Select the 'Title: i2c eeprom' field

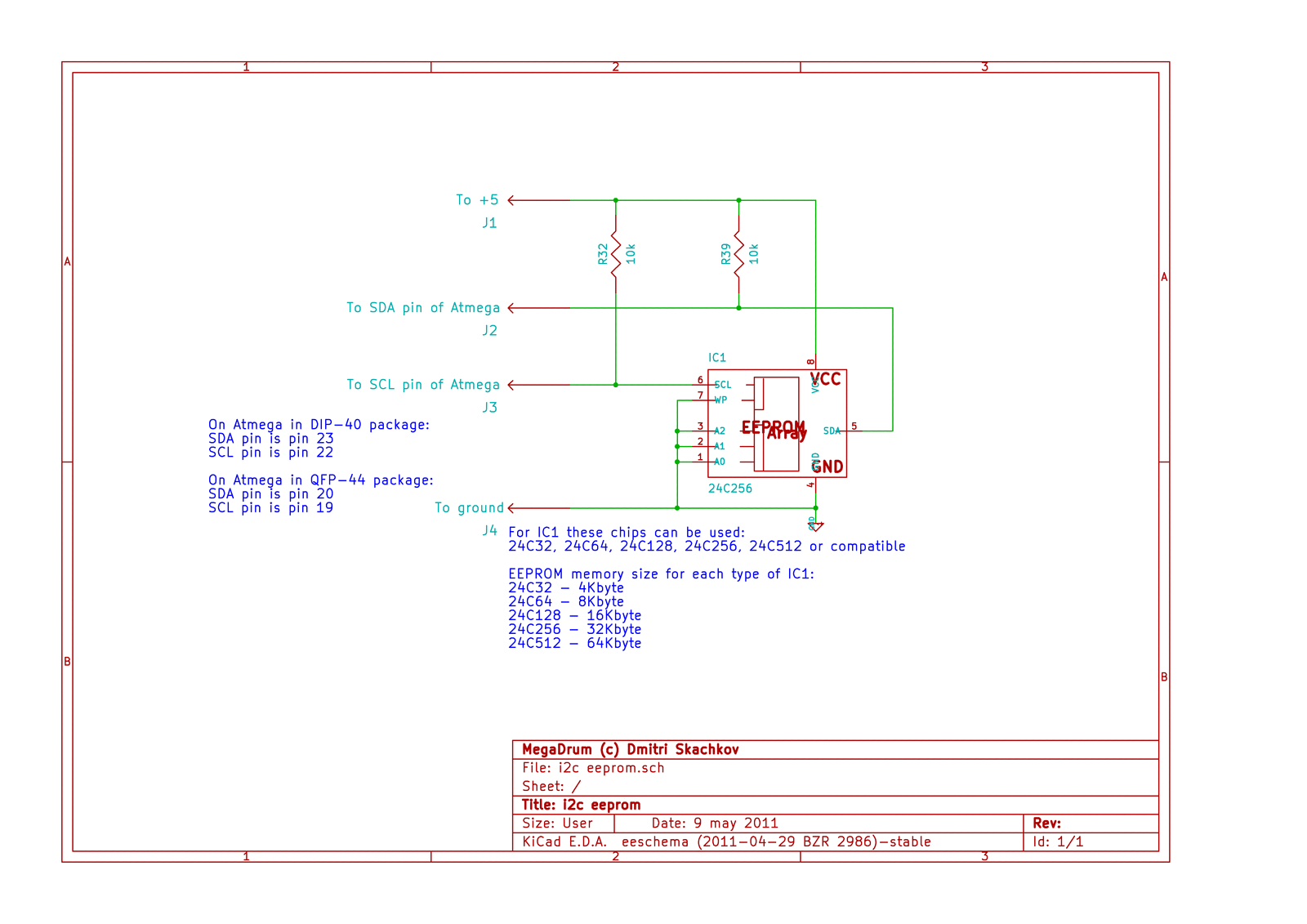click(x=581, y=805)
